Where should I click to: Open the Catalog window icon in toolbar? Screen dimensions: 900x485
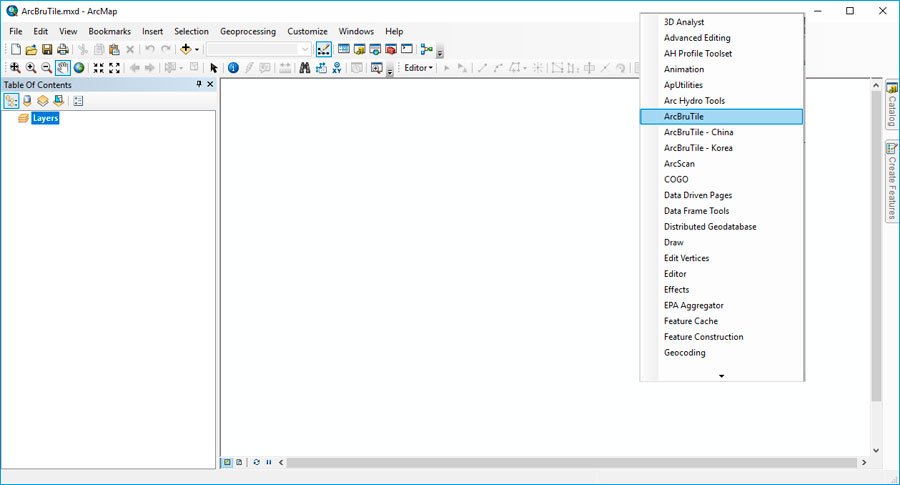359,49
